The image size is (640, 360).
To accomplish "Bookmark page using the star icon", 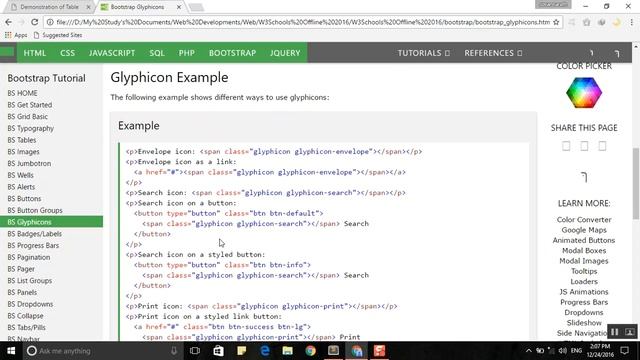I will 556,22.
